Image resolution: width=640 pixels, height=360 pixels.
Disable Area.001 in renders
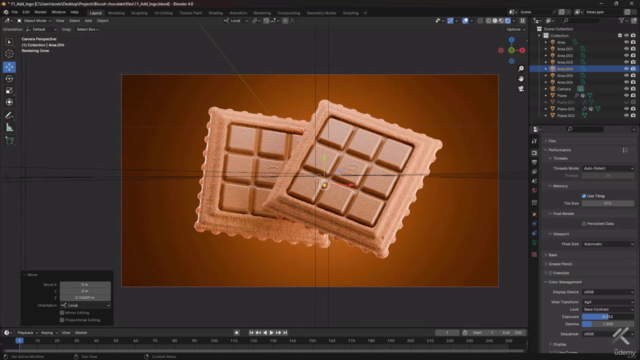tap(633, 49)
